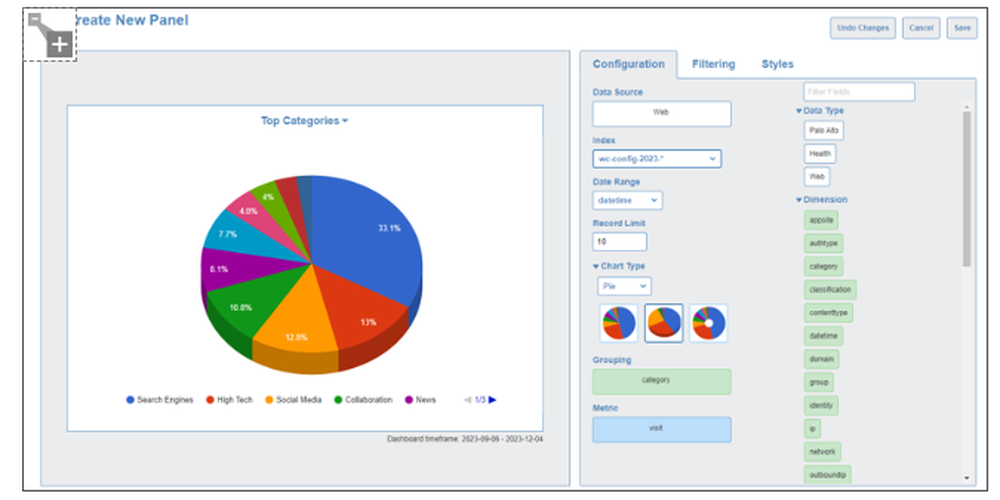Viewport: 1000px width, 500px height.
Task: Select the domain dimension
Action: (821, 359)
